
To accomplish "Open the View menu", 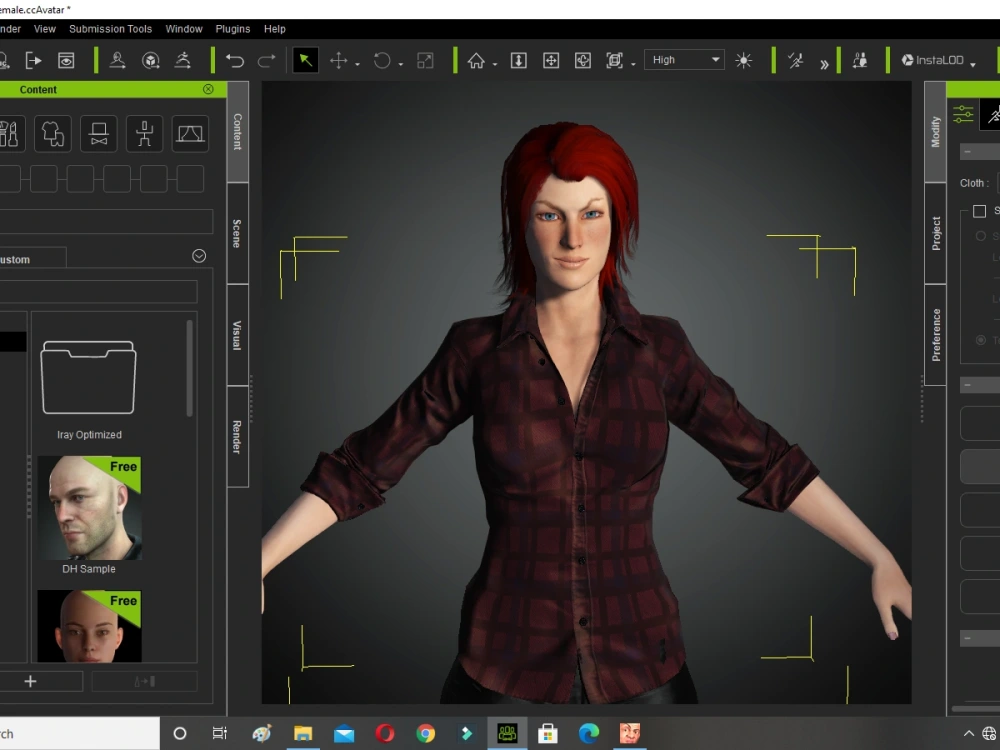I will (x=45, y=29).
